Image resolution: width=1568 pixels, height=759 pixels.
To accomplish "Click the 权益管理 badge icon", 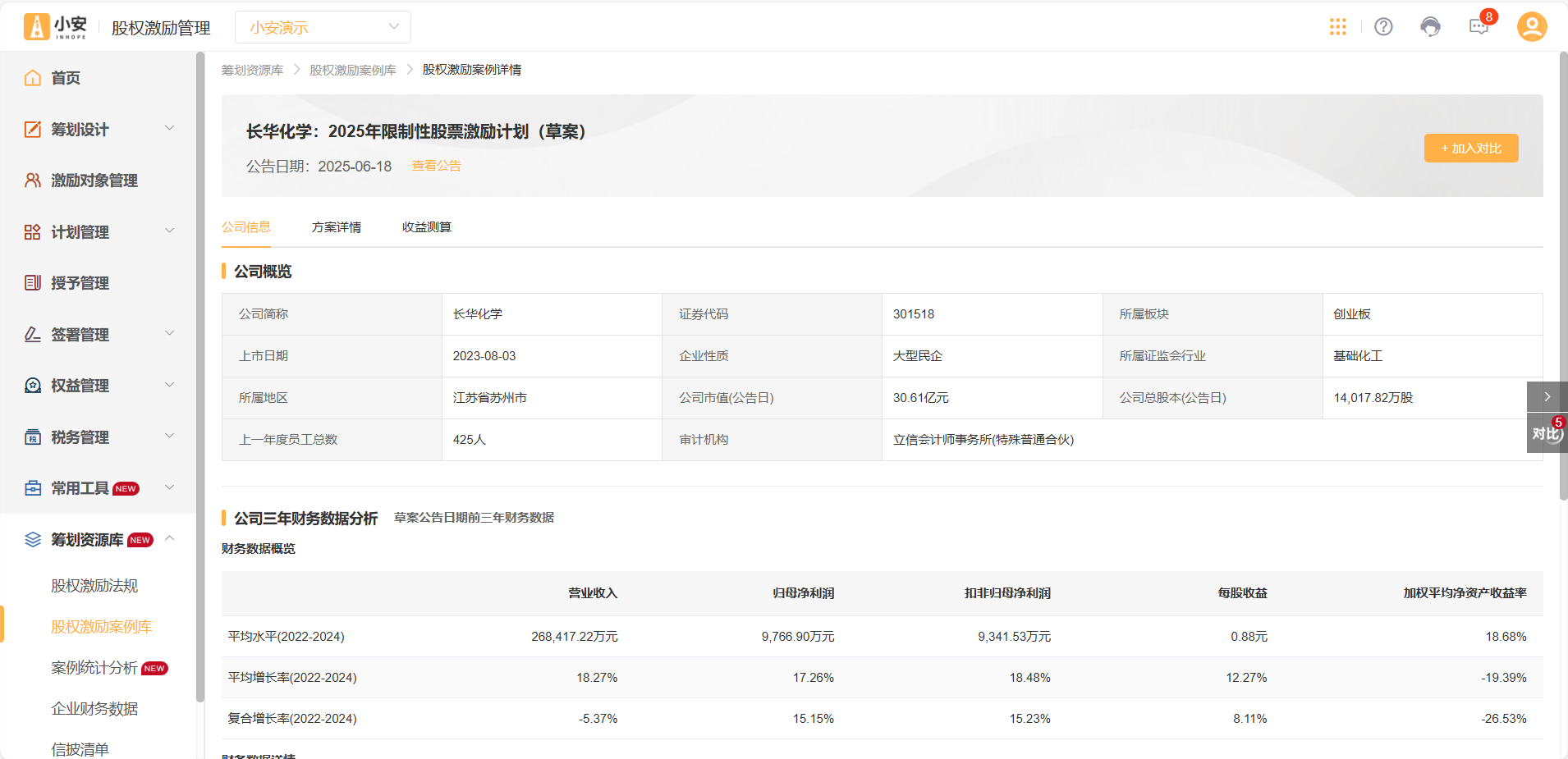I will point(33,386).
